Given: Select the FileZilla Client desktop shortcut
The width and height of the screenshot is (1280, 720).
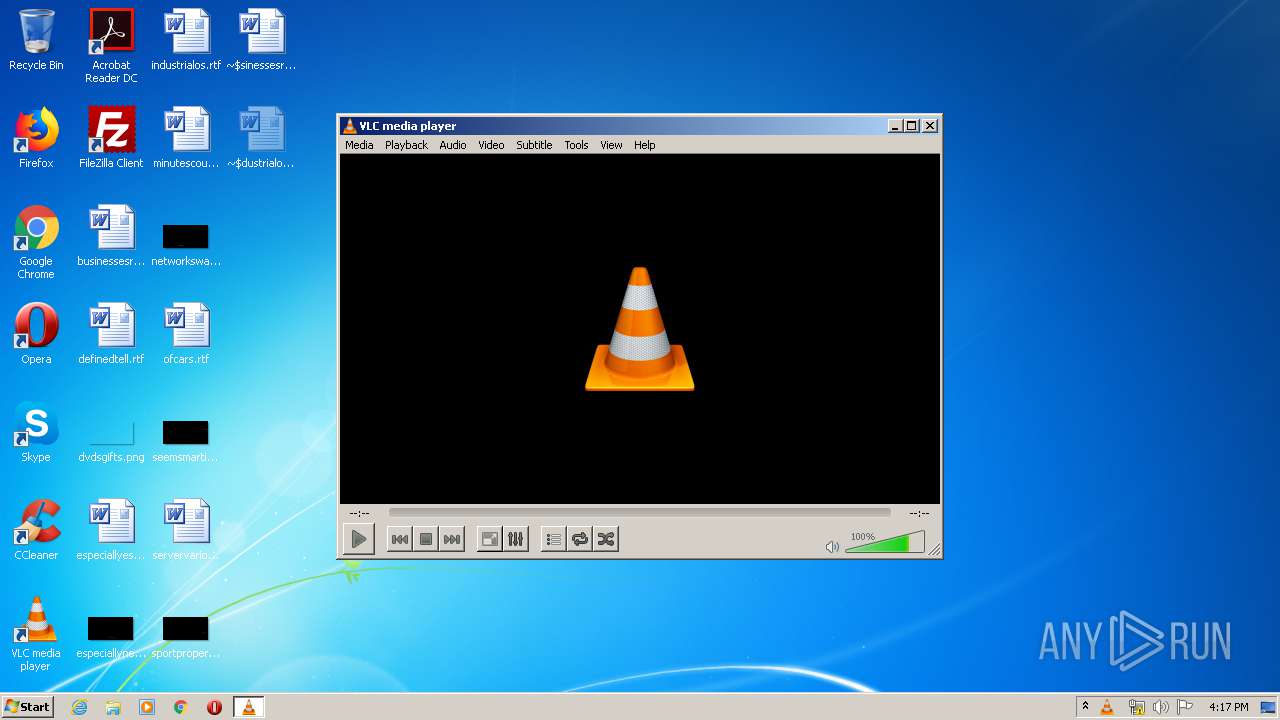Looking at the screenshot, I should pos(111,138).
